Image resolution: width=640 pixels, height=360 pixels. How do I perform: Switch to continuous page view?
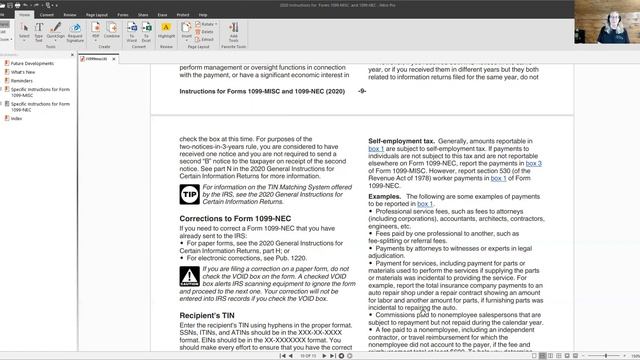(542, 356)
